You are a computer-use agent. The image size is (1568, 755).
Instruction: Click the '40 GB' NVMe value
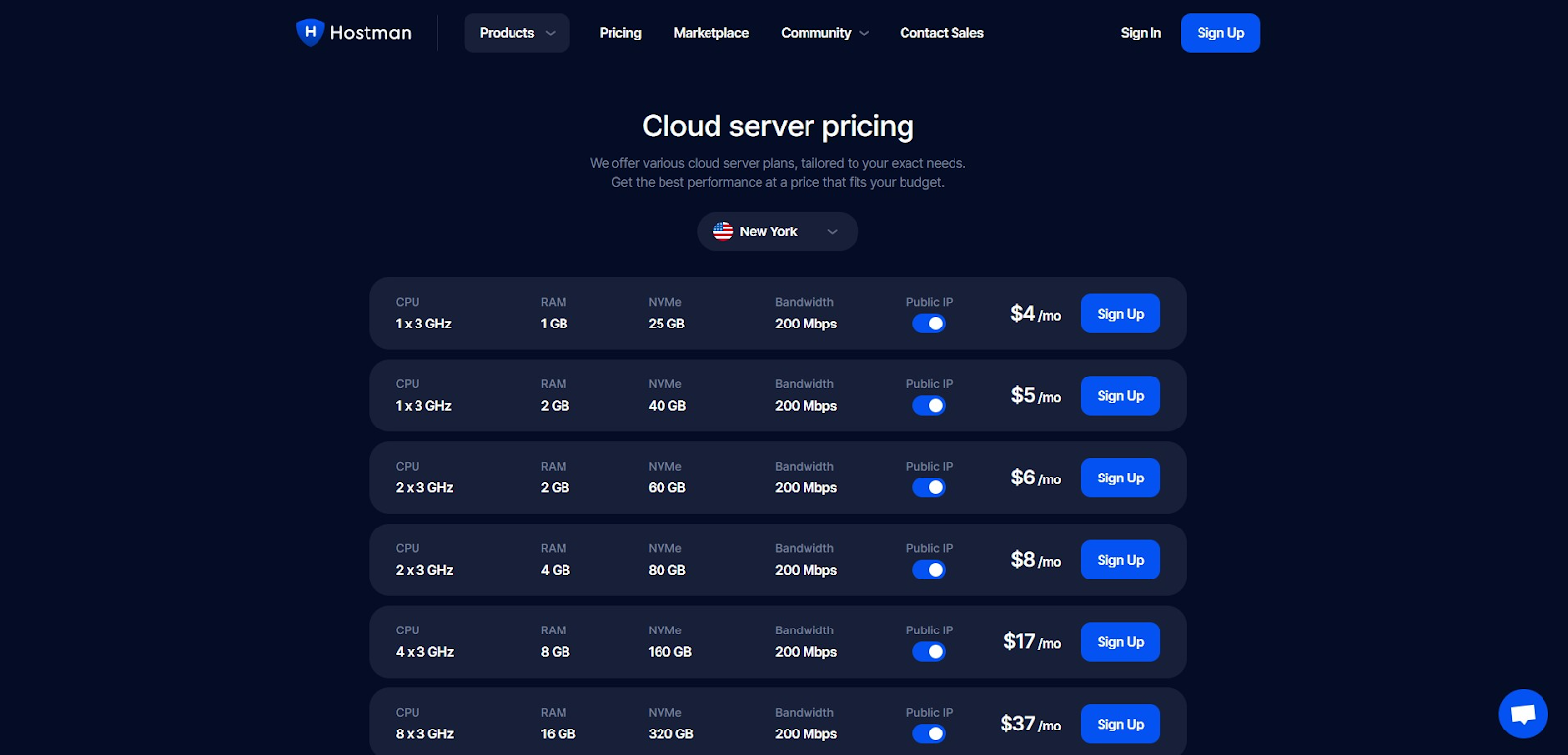(x=667, y=406)
